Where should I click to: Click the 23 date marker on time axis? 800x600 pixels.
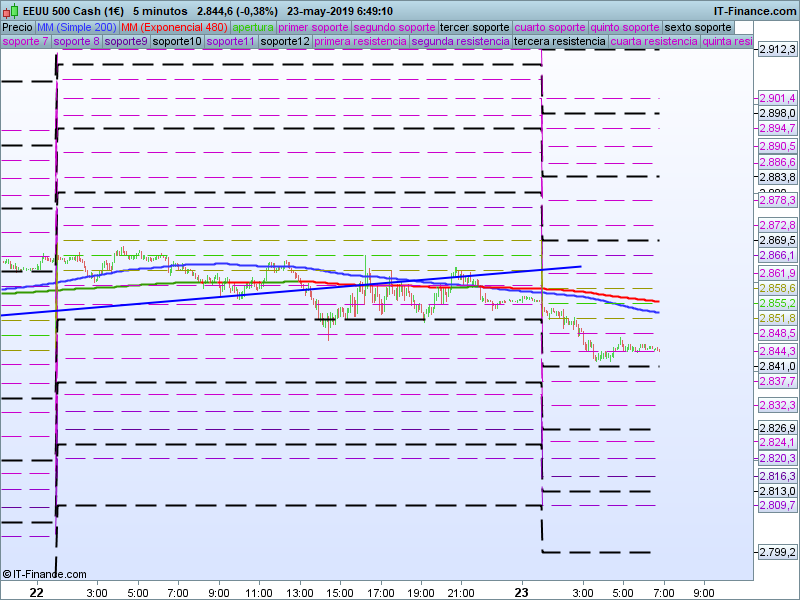point(522,592)
